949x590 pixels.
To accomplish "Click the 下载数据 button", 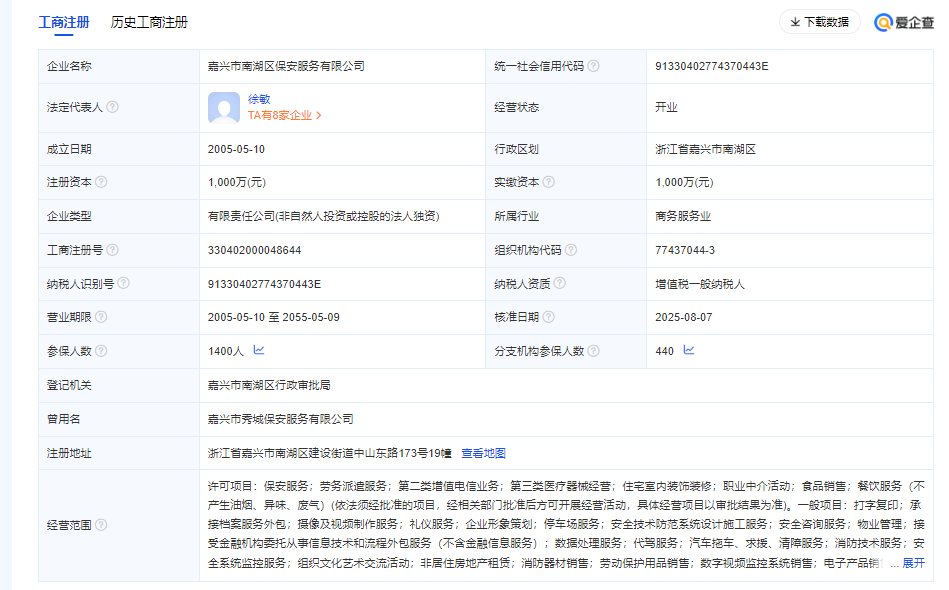I will coord(819,22).
